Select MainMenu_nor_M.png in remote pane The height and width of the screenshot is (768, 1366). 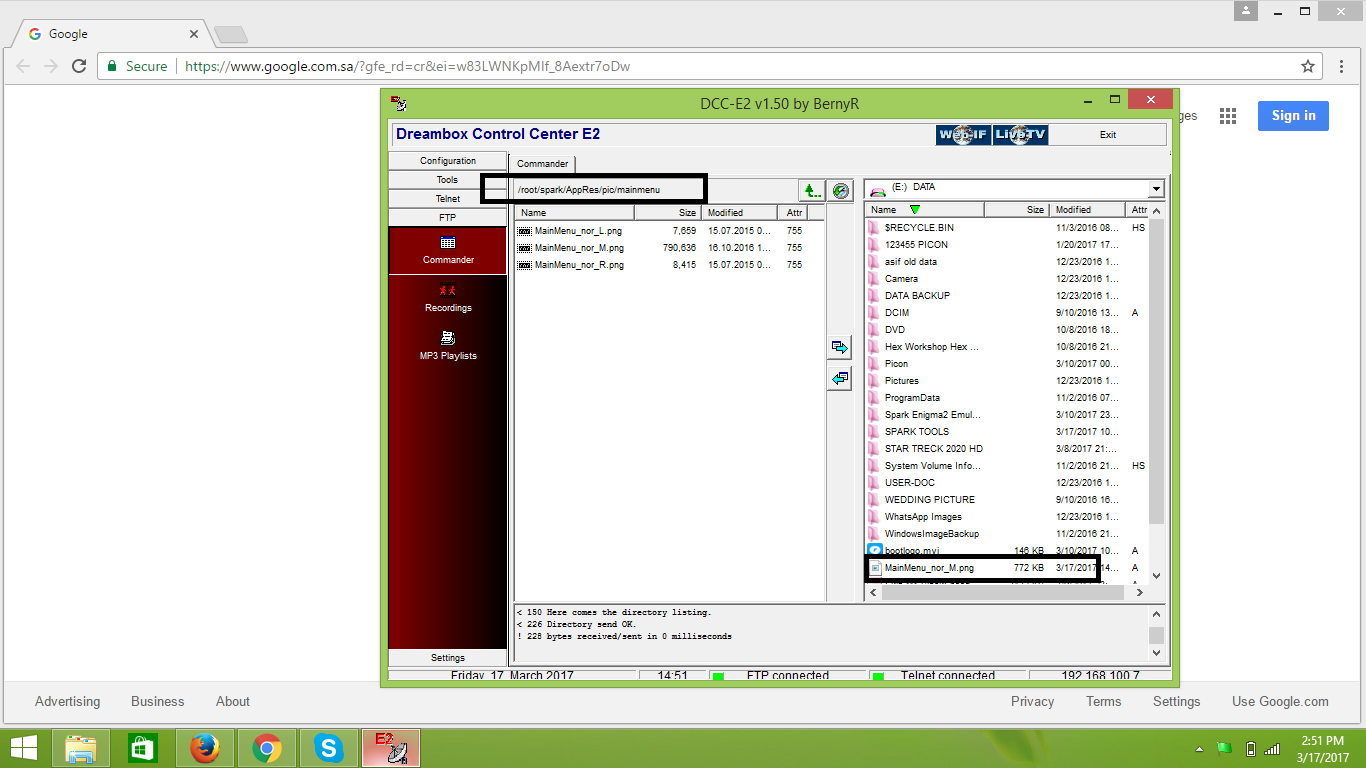(x=579, y=248)
